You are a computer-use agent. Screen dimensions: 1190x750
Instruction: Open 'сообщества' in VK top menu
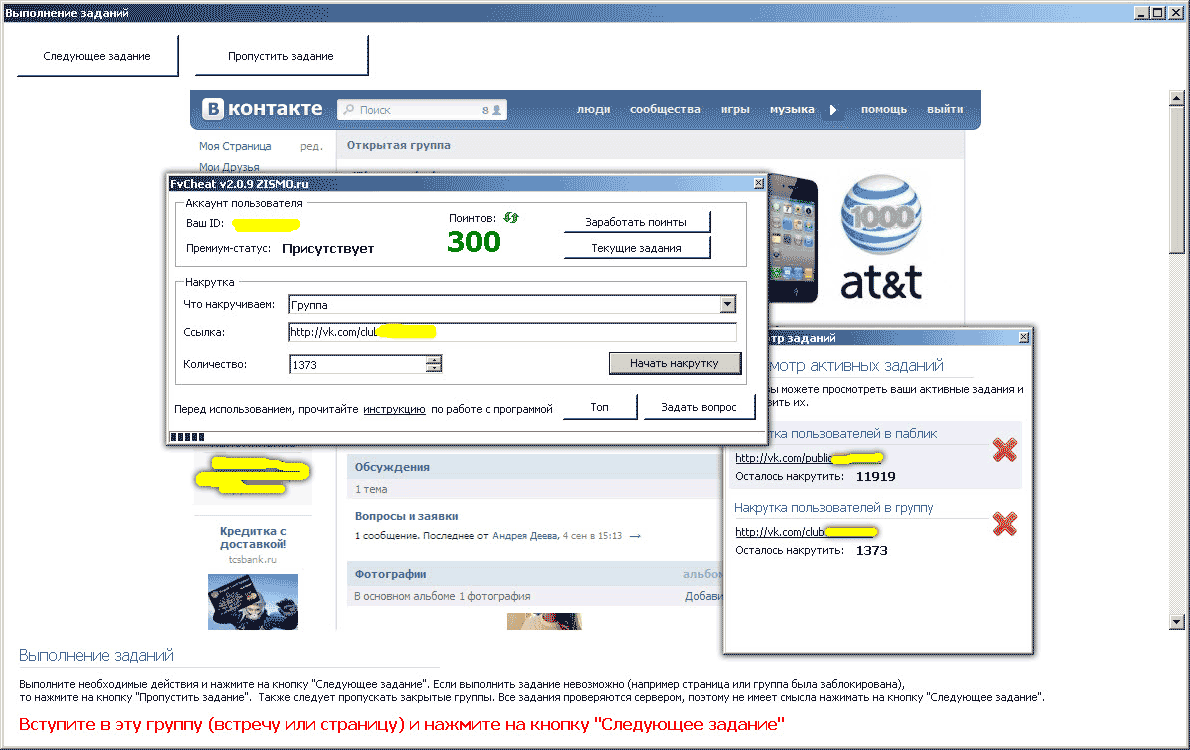pyautogui.click(x=665, y=110)
